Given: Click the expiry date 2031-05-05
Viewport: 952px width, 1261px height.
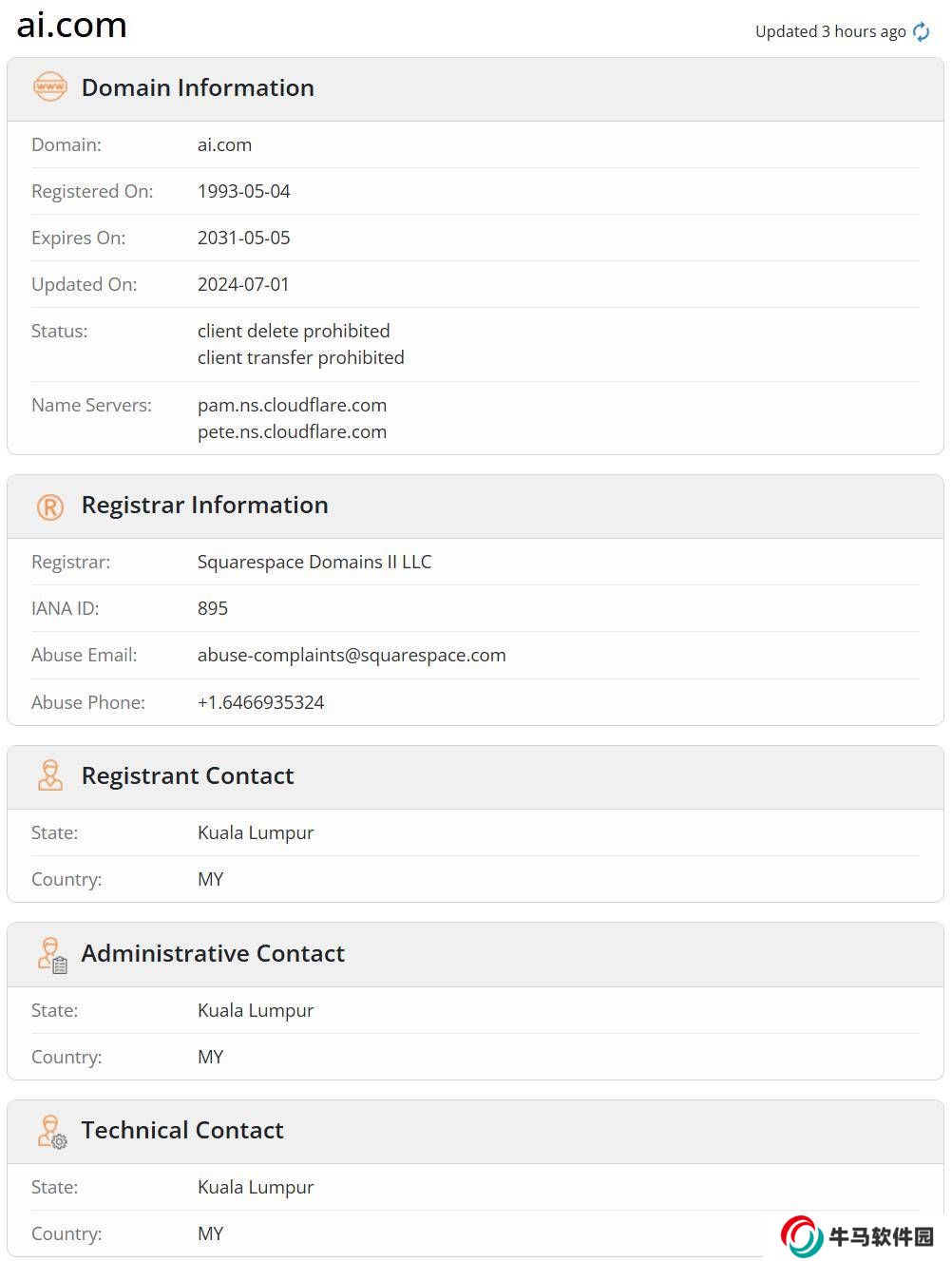Looking at the screenshot, I should (x=243, y=238).
